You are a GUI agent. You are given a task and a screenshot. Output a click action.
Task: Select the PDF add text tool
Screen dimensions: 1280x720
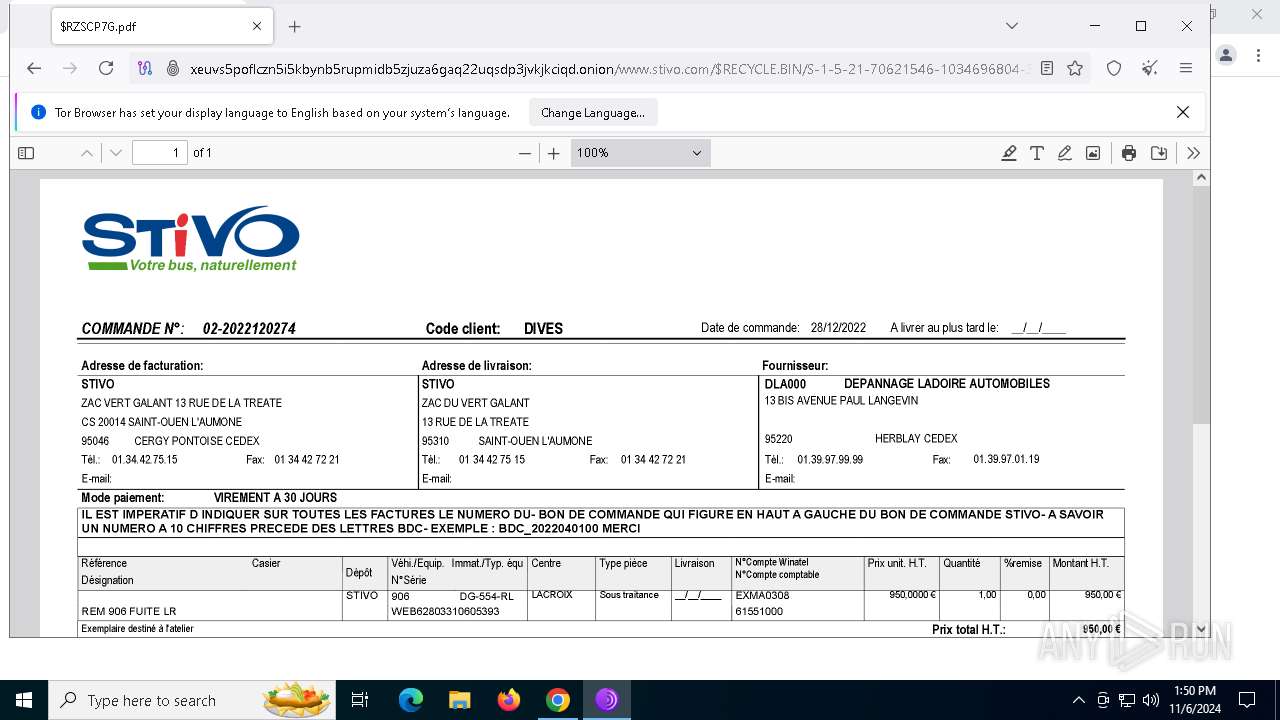coord(1037,153)
